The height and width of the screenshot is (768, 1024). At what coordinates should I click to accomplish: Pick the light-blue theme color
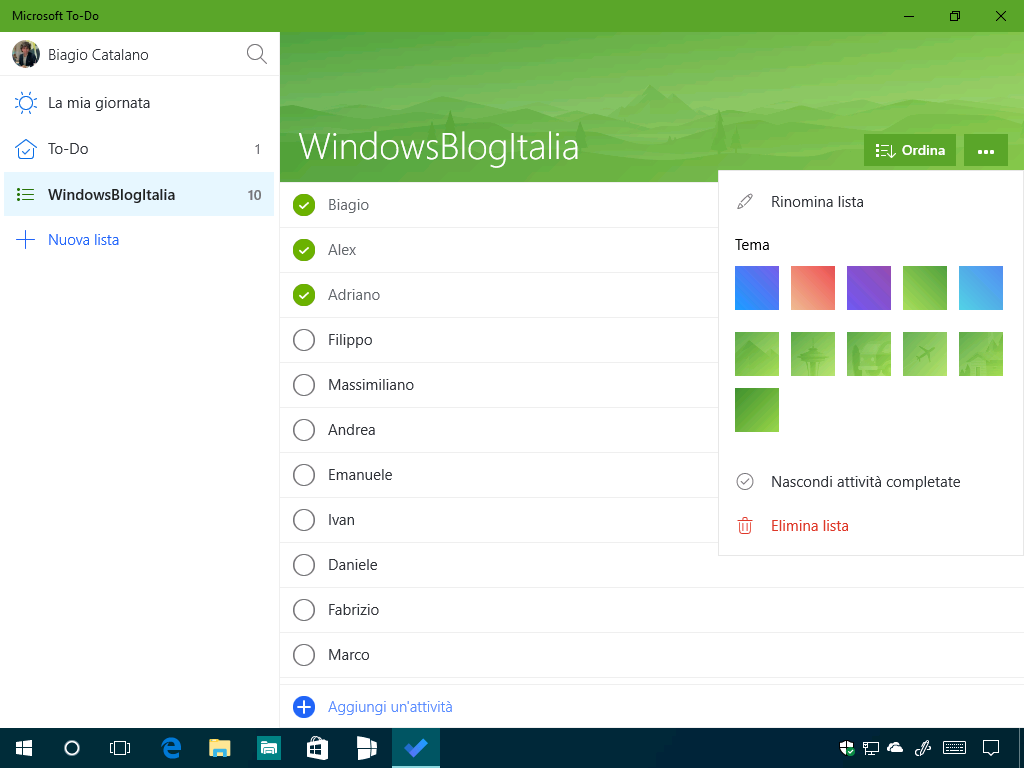pos(981,288)
